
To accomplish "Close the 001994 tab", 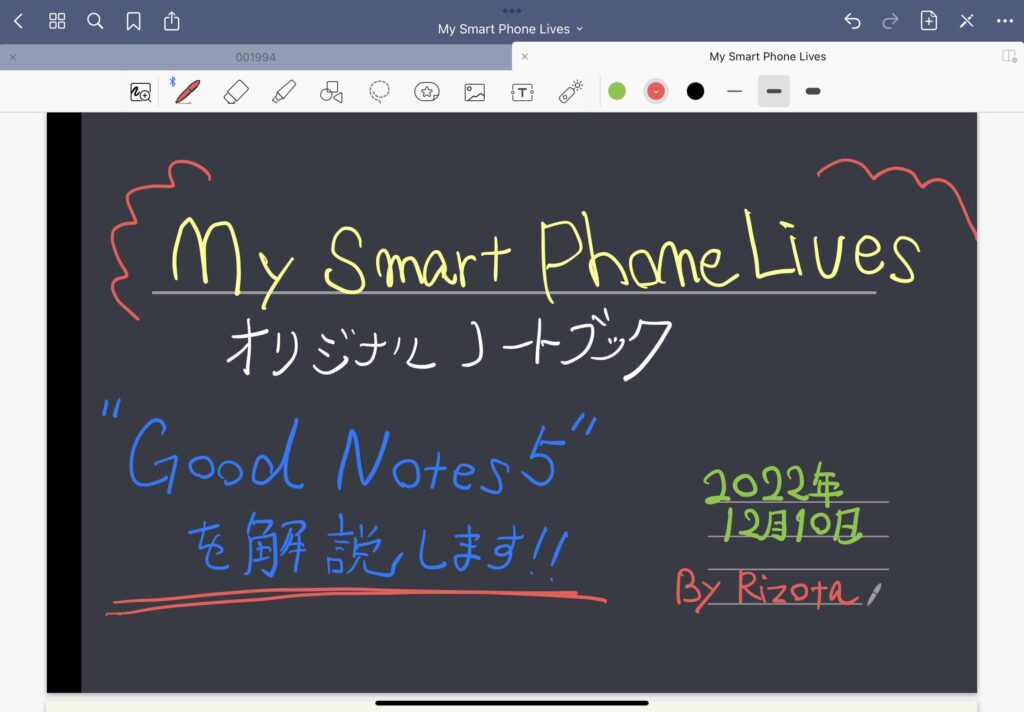I will coord(13,57).
